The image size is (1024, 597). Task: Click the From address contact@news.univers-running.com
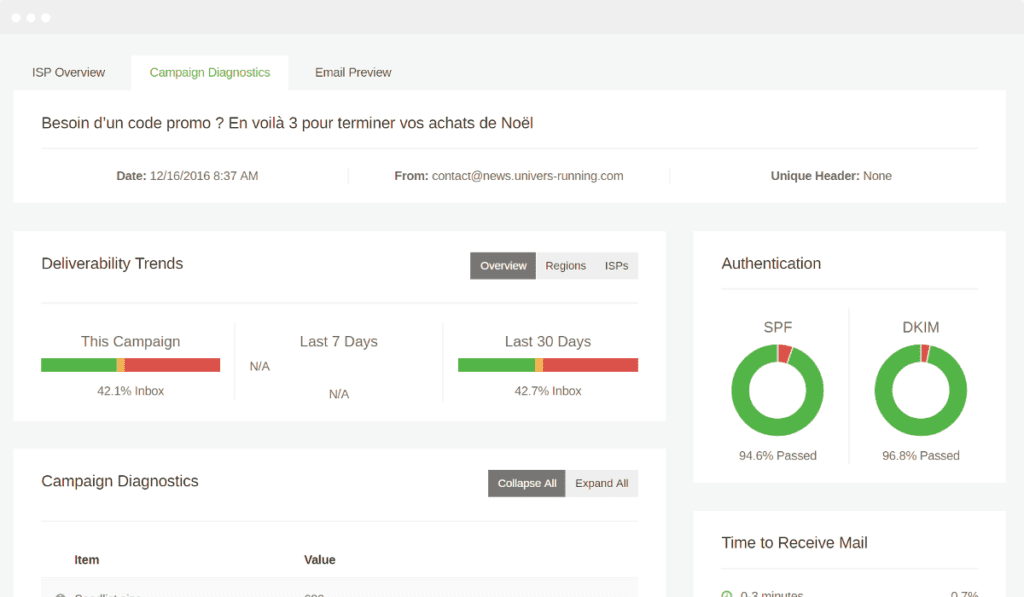point(528,176)
